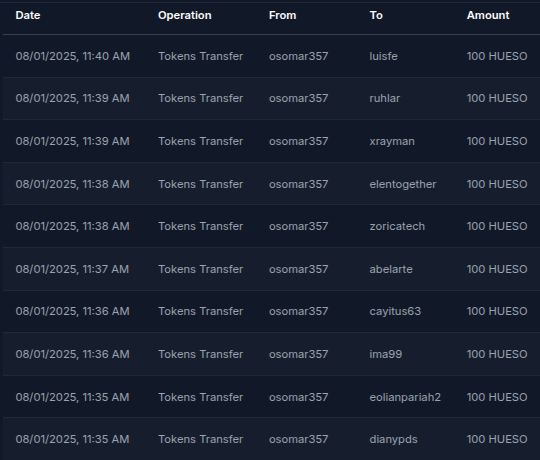Screen dimensions: 540x460
Task: Open recipient eolianpariah2's account link
Action: point(405,397)
